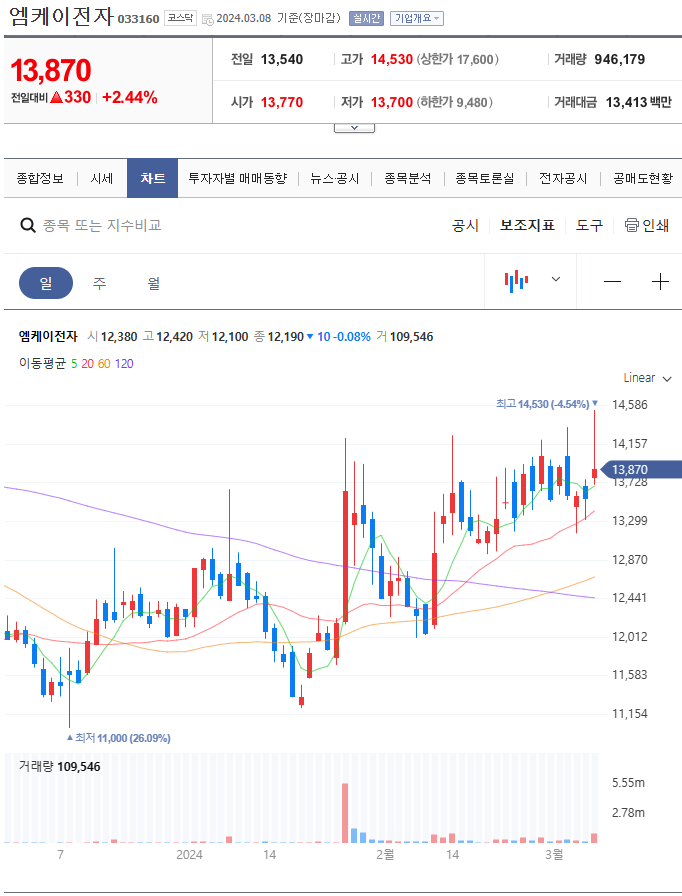Open the 뉴스·공시 tab
Viewport: 682px width, 896px height.
(335, 178)
